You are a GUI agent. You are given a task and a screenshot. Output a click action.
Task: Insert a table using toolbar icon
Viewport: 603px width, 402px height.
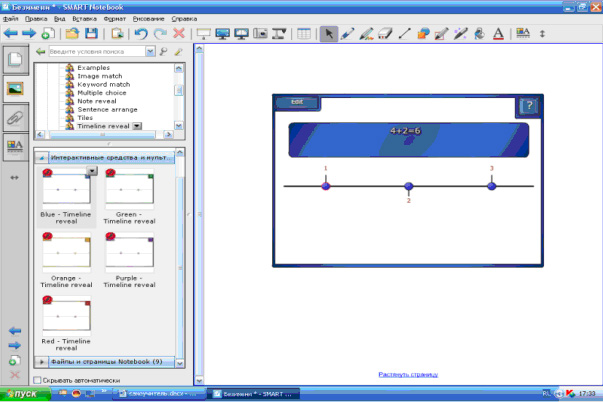click(x=304, y=33)
